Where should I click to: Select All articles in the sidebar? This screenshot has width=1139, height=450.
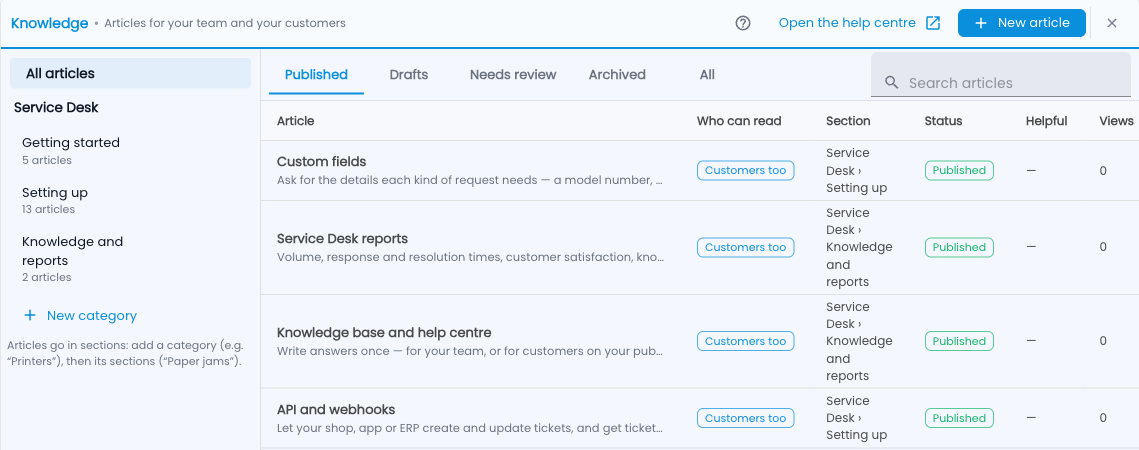(131, 73)
